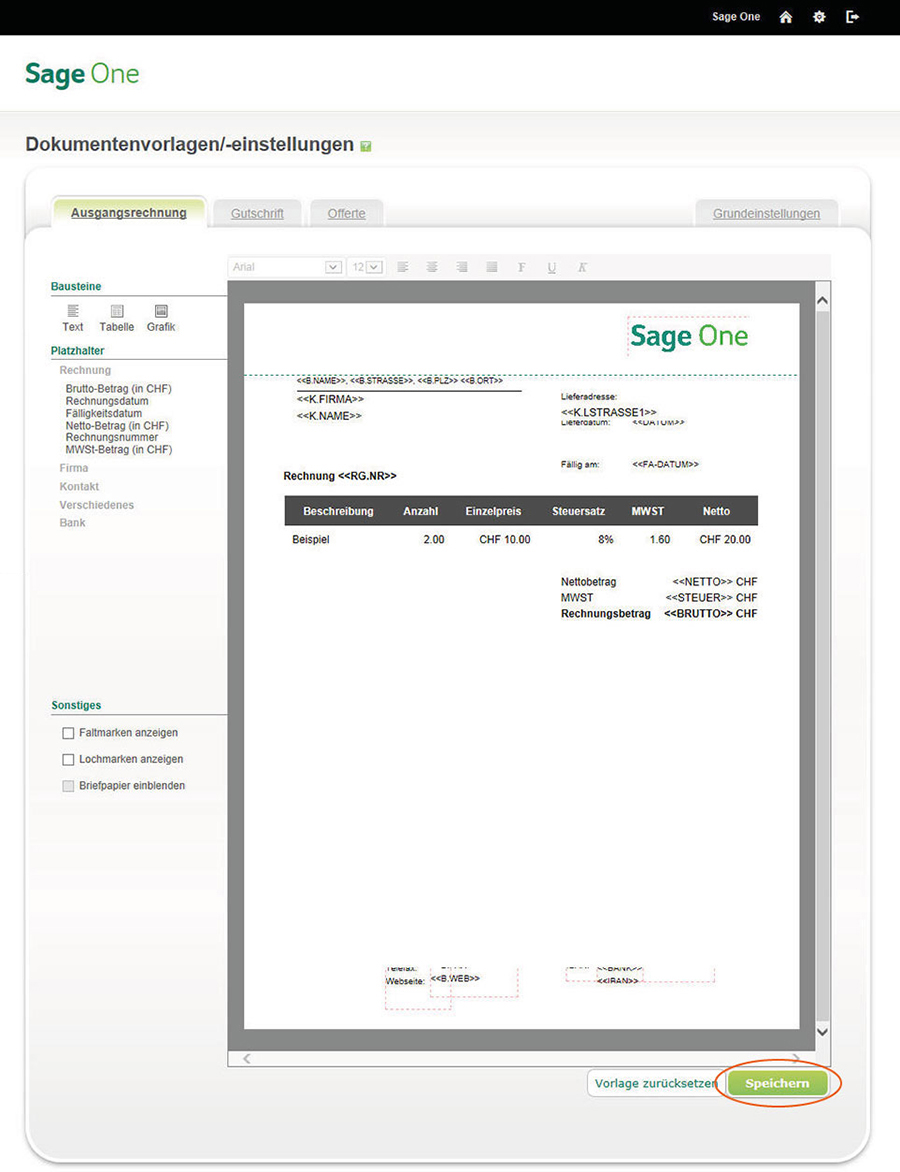The width and height of the screenshot is (900, 1172).
Task: Click the green help icon beside the page title
Action: coord(366,146)
